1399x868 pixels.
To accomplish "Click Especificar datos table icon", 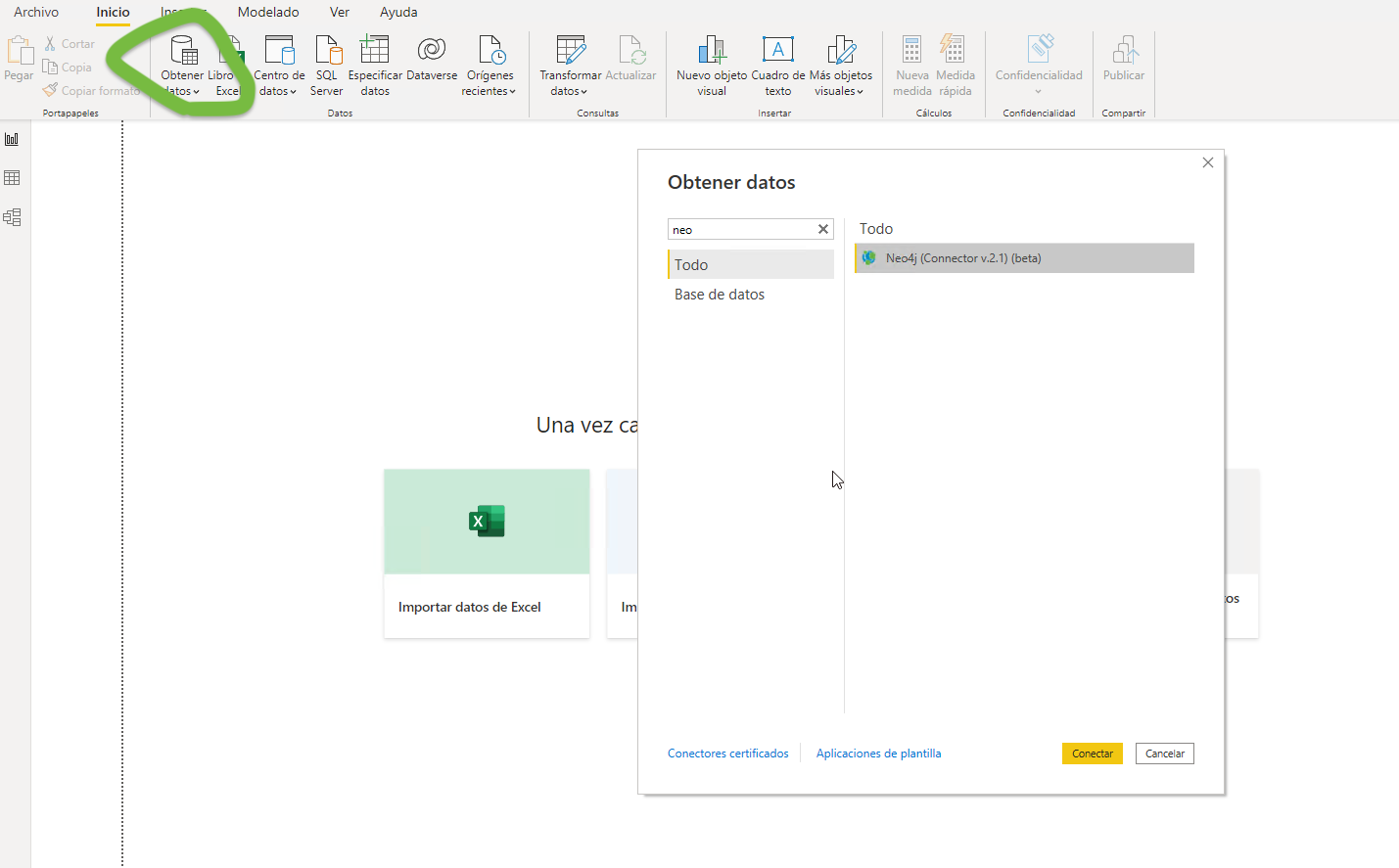I will click(375, 51).
